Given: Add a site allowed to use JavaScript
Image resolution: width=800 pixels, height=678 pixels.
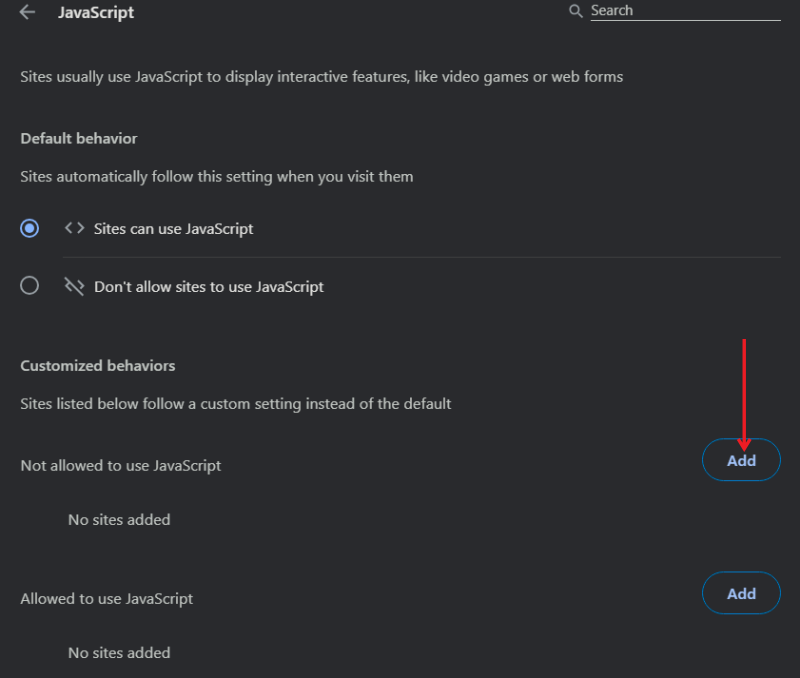Looking at the screenshot, I should pos(741,593).
